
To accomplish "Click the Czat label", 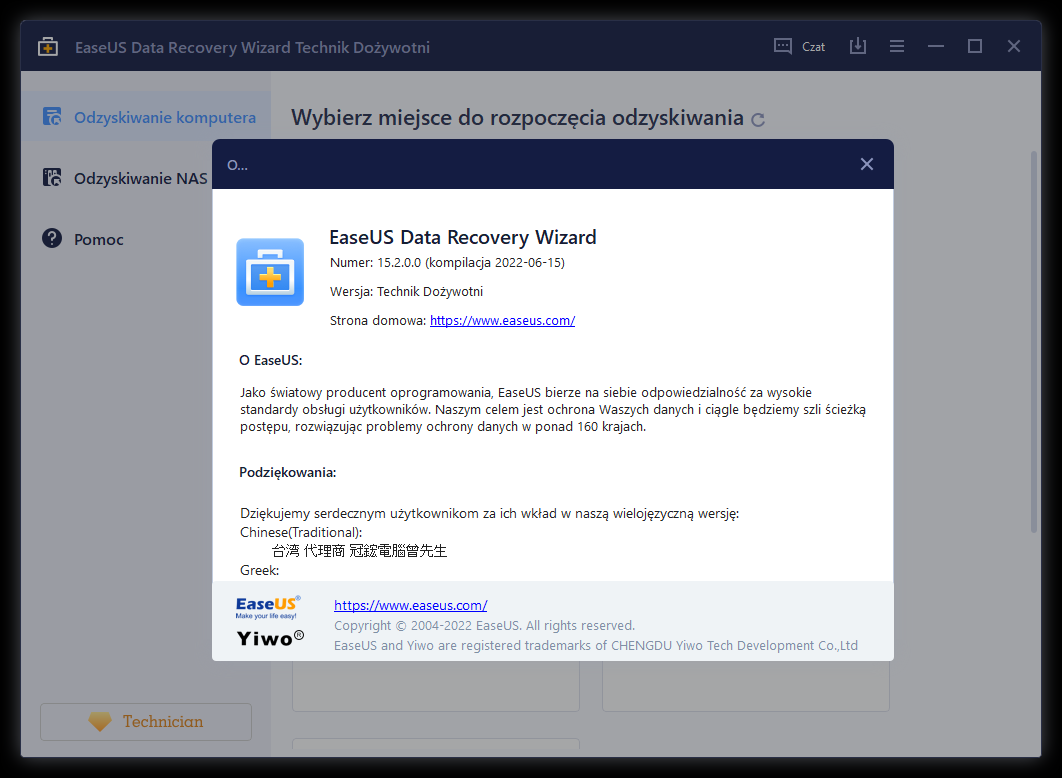I will point(813,47).
